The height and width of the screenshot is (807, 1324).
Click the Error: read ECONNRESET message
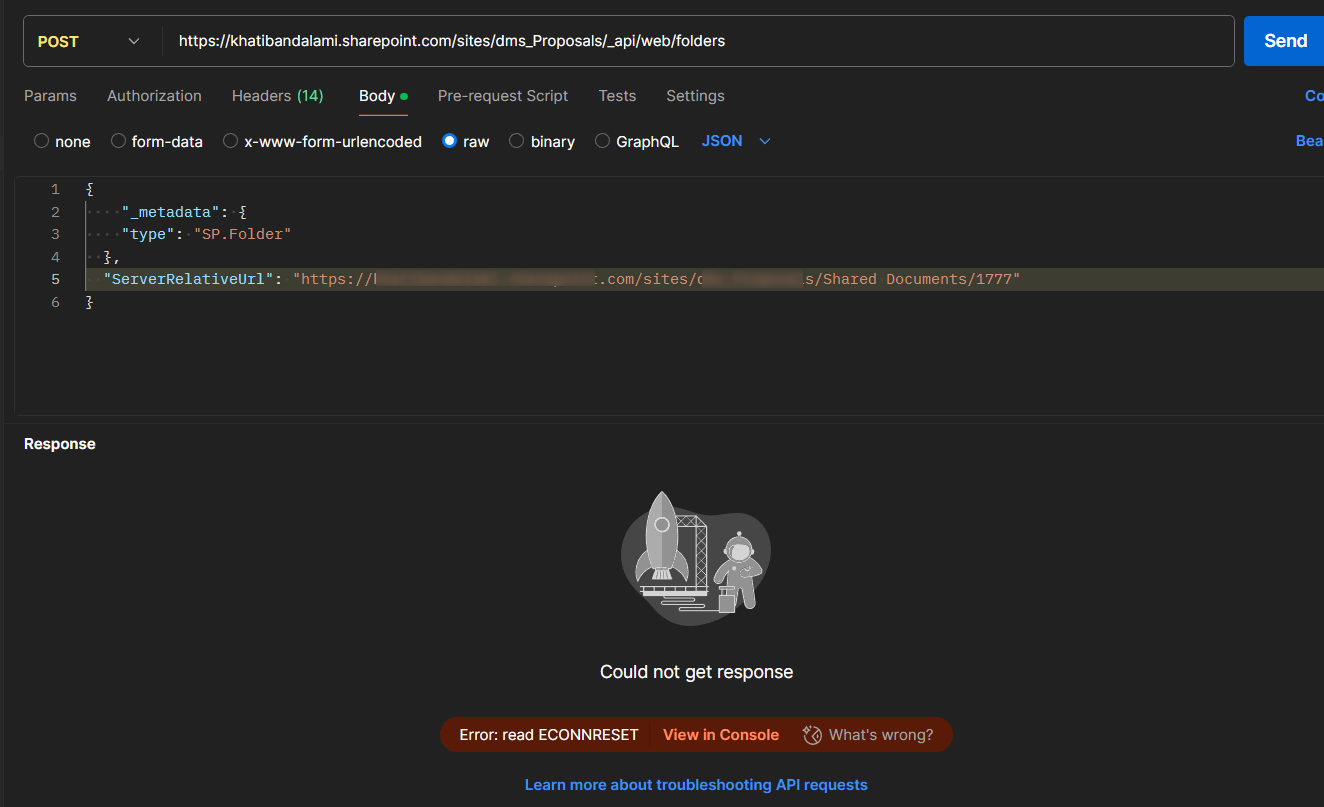(x=548, y=735)
